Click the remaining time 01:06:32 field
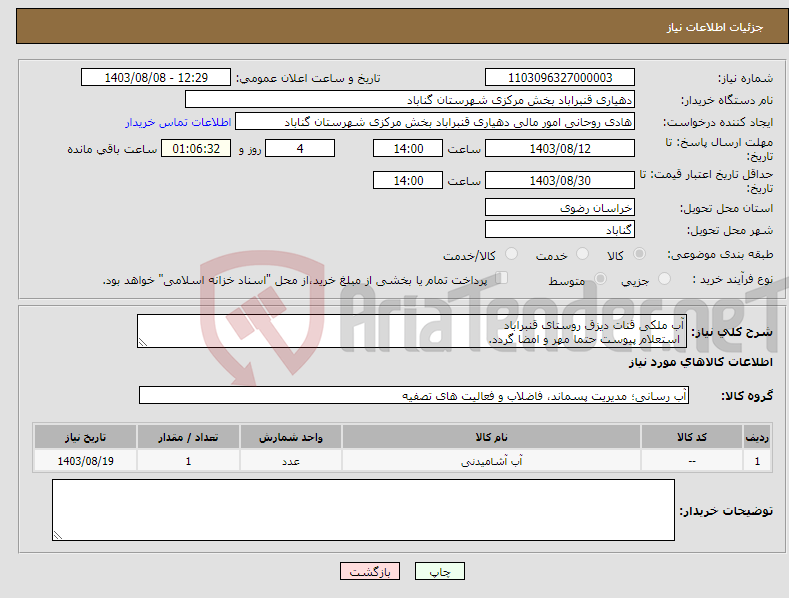Screen dimensions: 789x598 pyautogui.click(x=196, y=148)
